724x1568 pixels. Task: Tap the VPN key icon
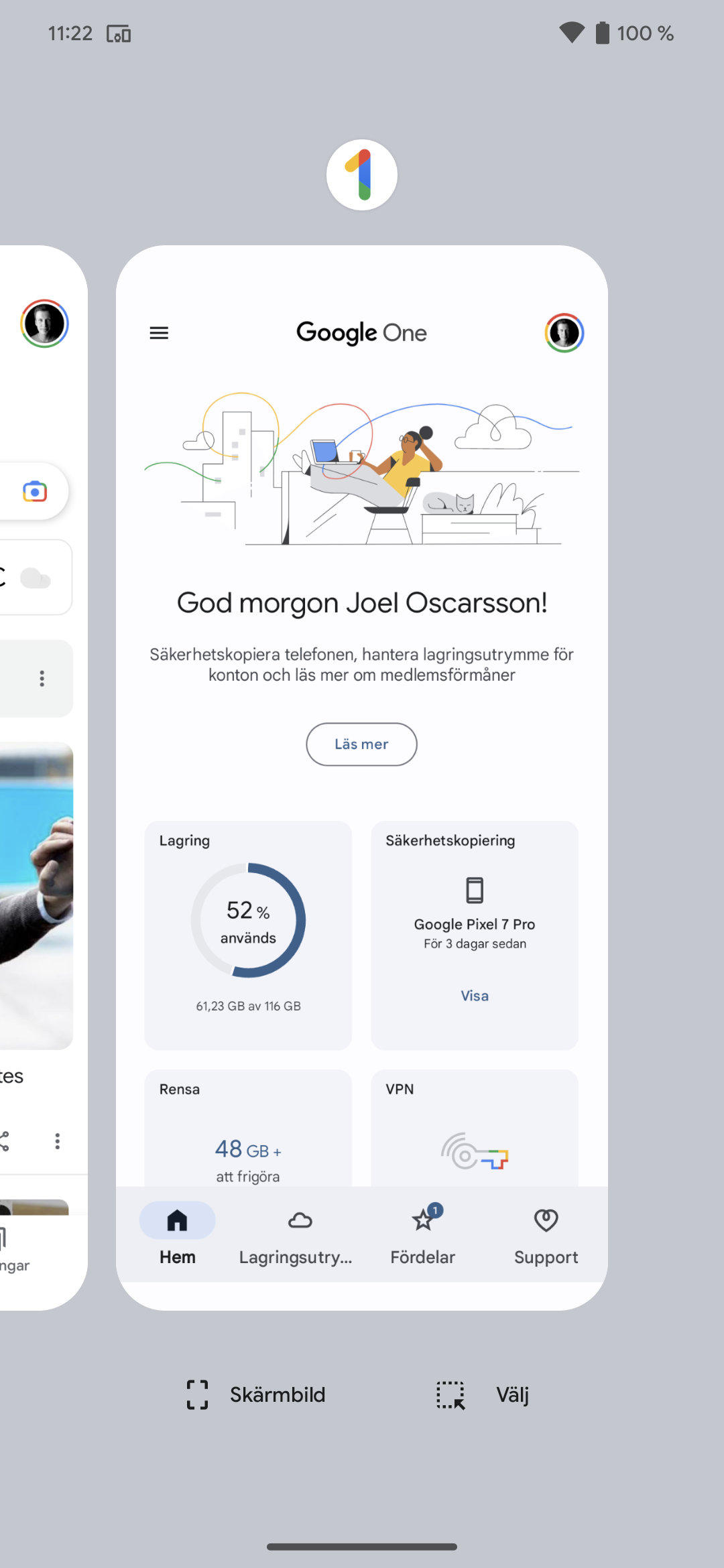pyautogui.click(x=475, y=1151)
